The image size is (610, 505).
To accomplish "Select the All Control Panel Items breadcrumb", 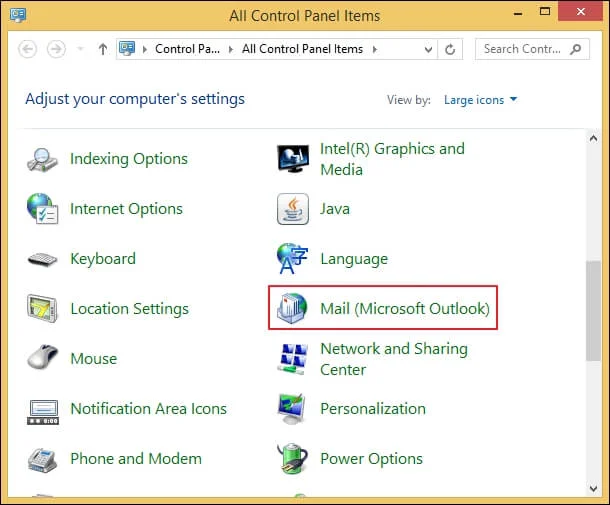I will click(x=302, y=49).
